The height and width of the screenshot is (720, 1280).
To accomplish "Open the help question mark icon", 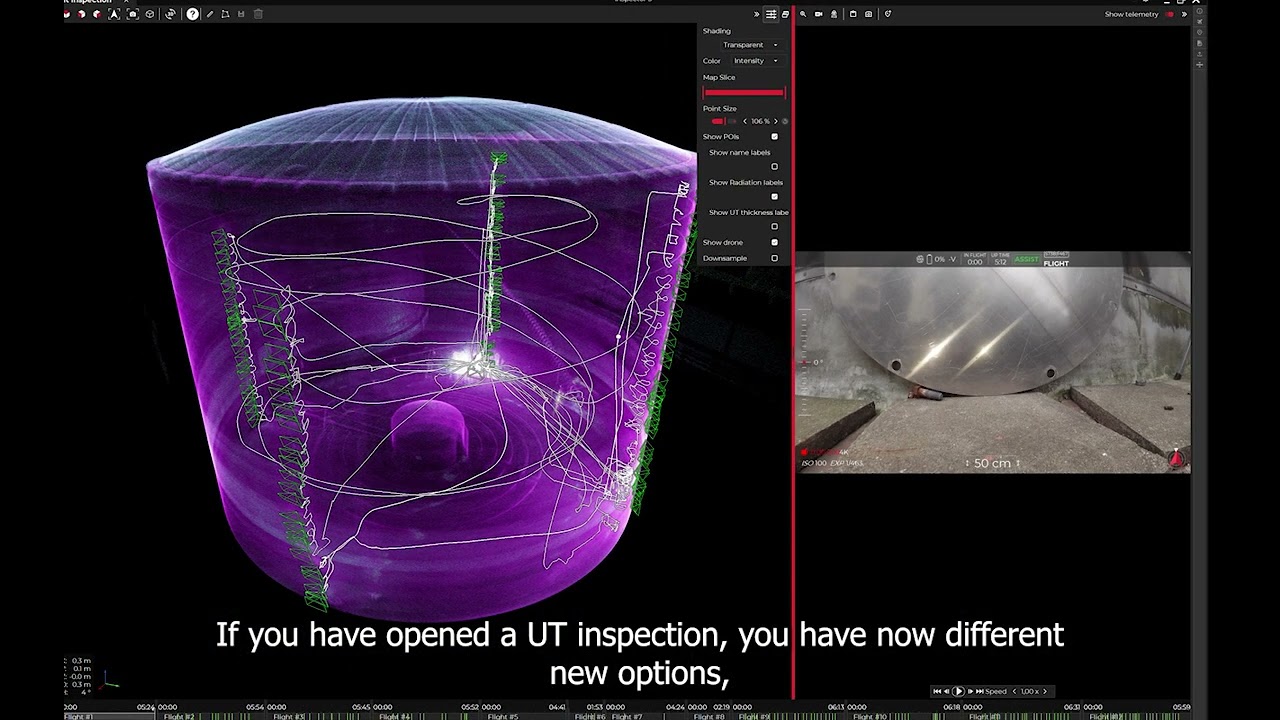I will [192, 14].
